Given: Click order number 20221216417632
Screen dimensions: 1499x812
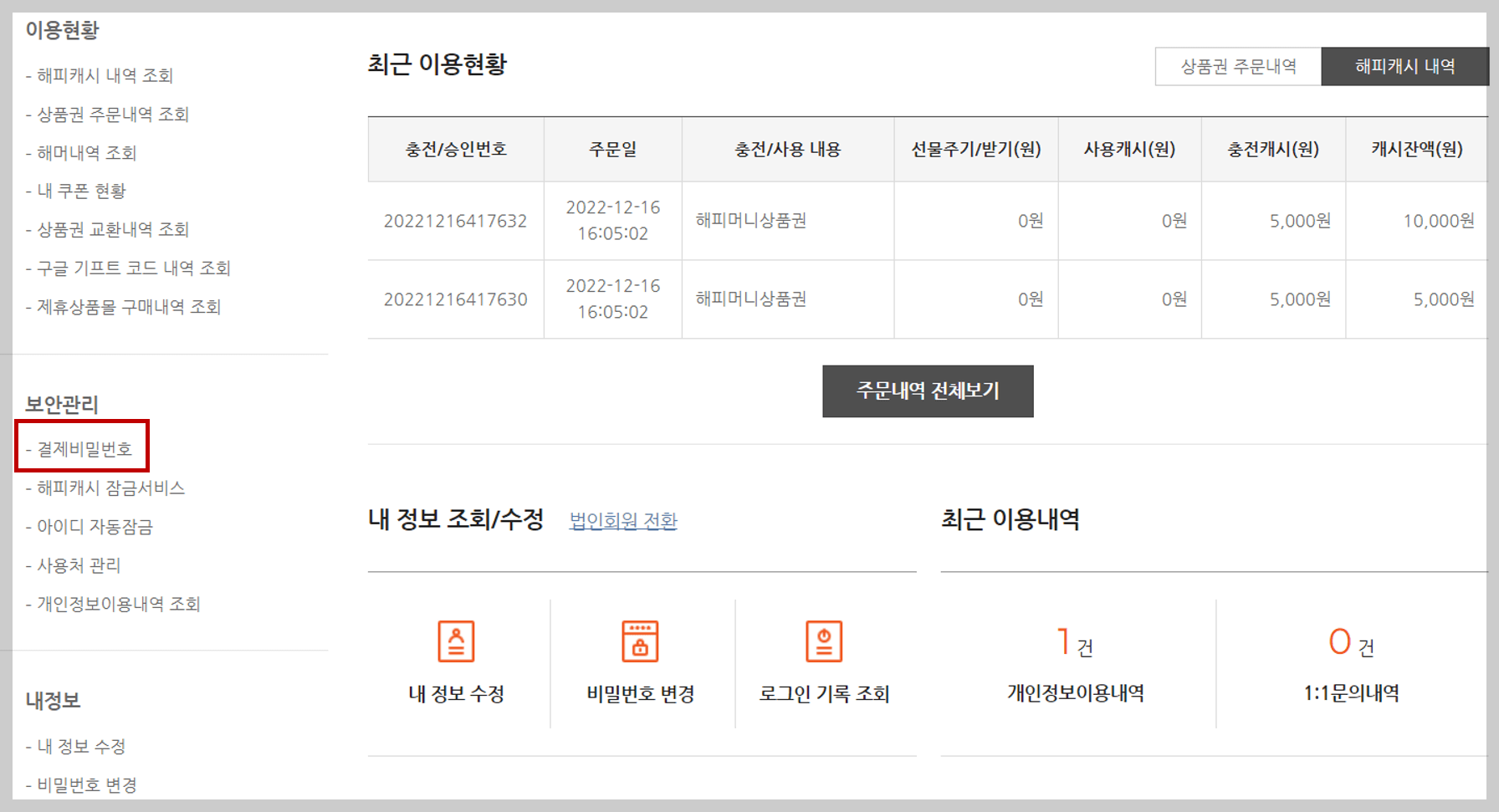Looking at the screenshot, I should click(456, 220).
